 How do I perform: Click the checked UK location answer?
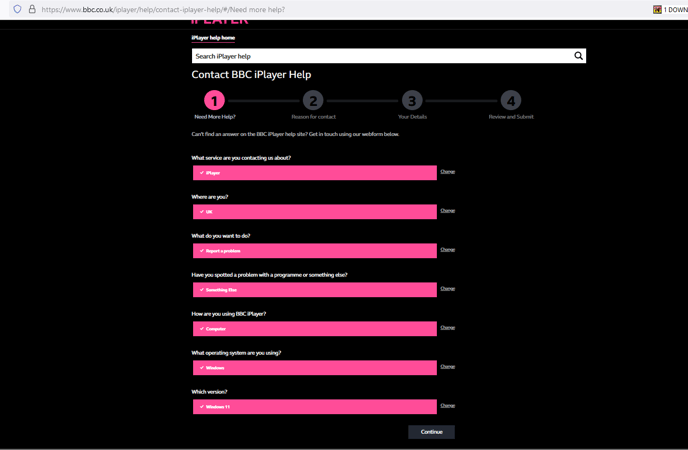coord(314,212)
